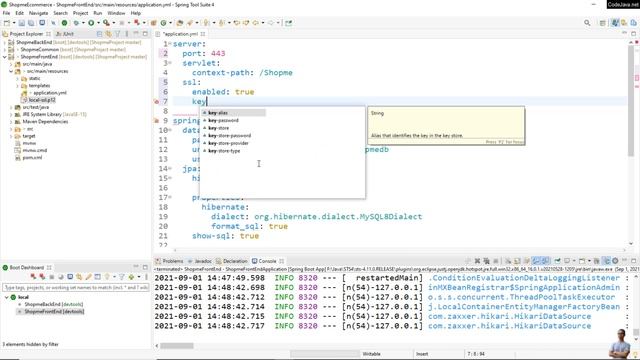Select key-store-password completion proposal
The height and width of the screenshot is (360, 640).
point(229,136)
